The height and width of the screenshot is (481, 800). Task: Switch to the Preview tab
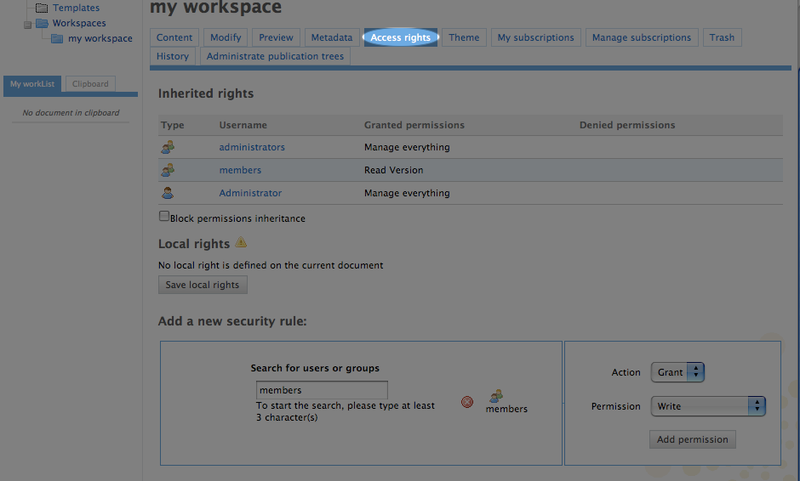pyautogui.click(x=276, y=37)
